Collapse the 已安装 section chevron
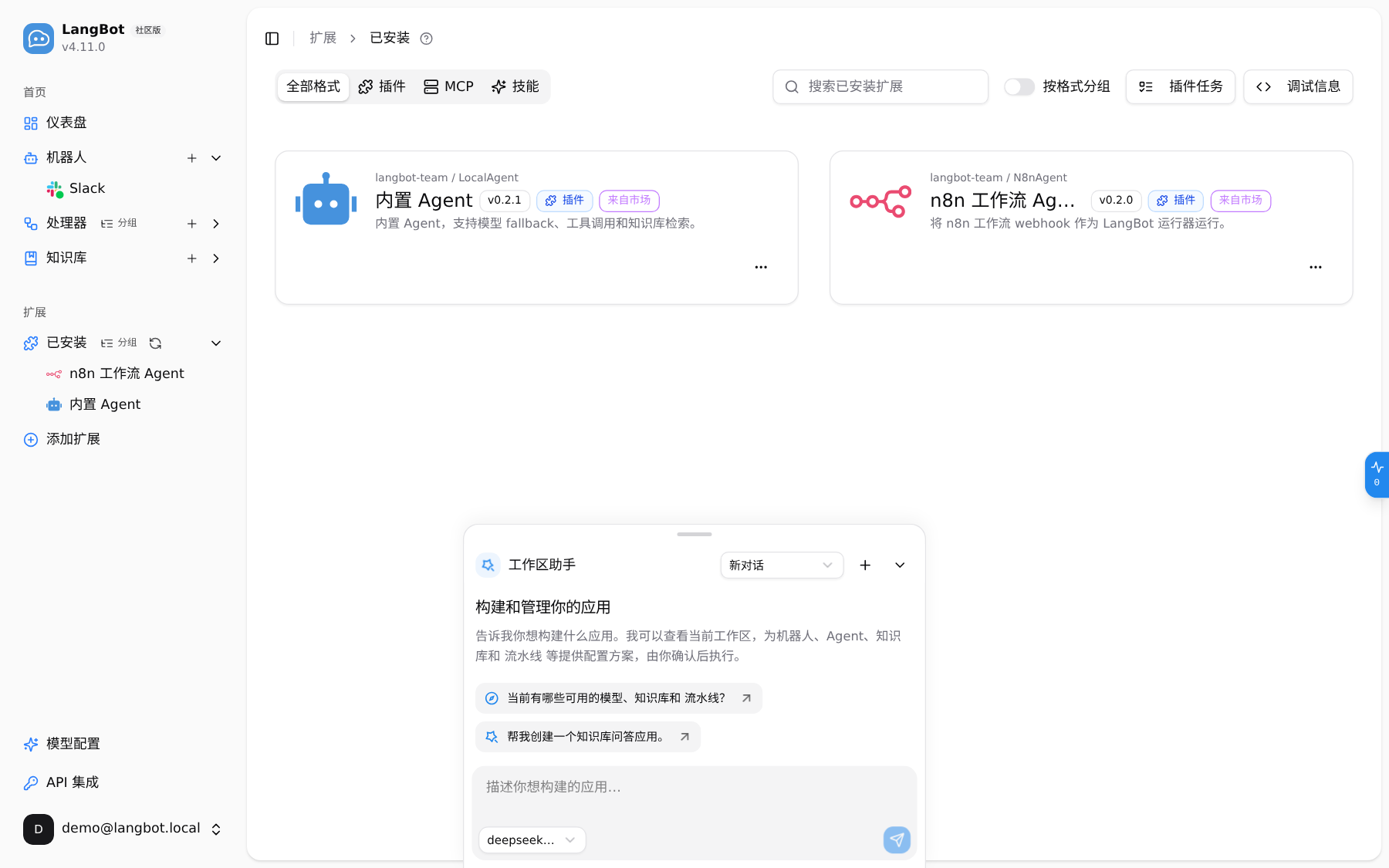The width and height of the screenshot is (1389, 868). (216, 343)
